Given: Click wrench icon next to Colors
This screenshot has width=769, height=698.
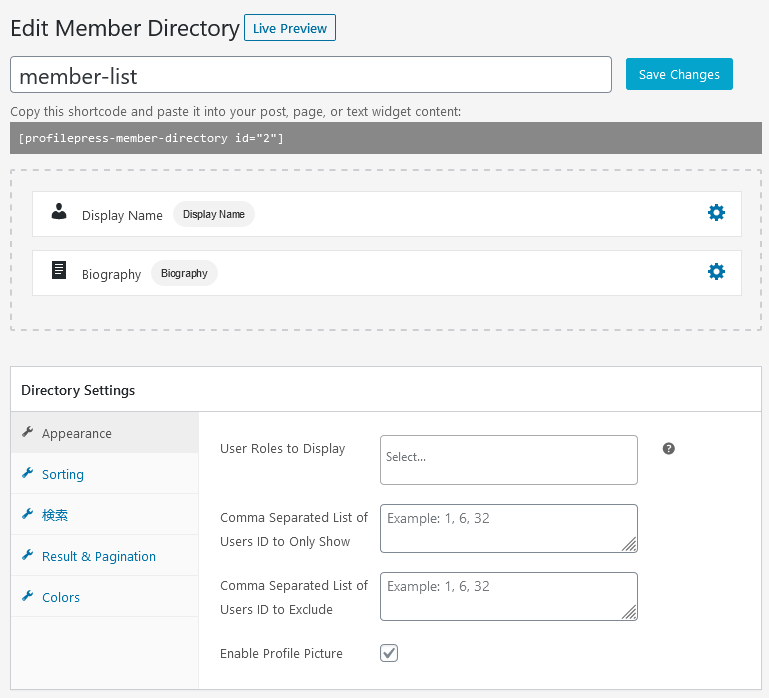Looking at the screenshot, I should coord(27,595).
